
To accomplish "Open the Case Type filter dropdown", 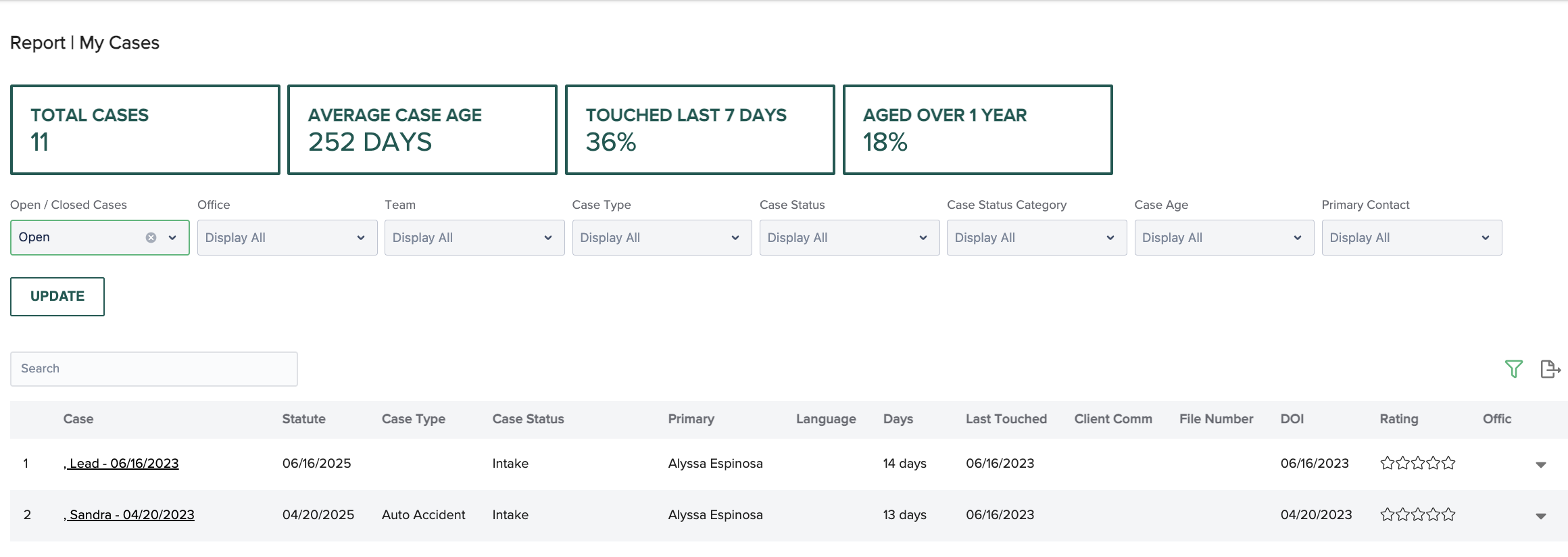I will click(661, 238).
